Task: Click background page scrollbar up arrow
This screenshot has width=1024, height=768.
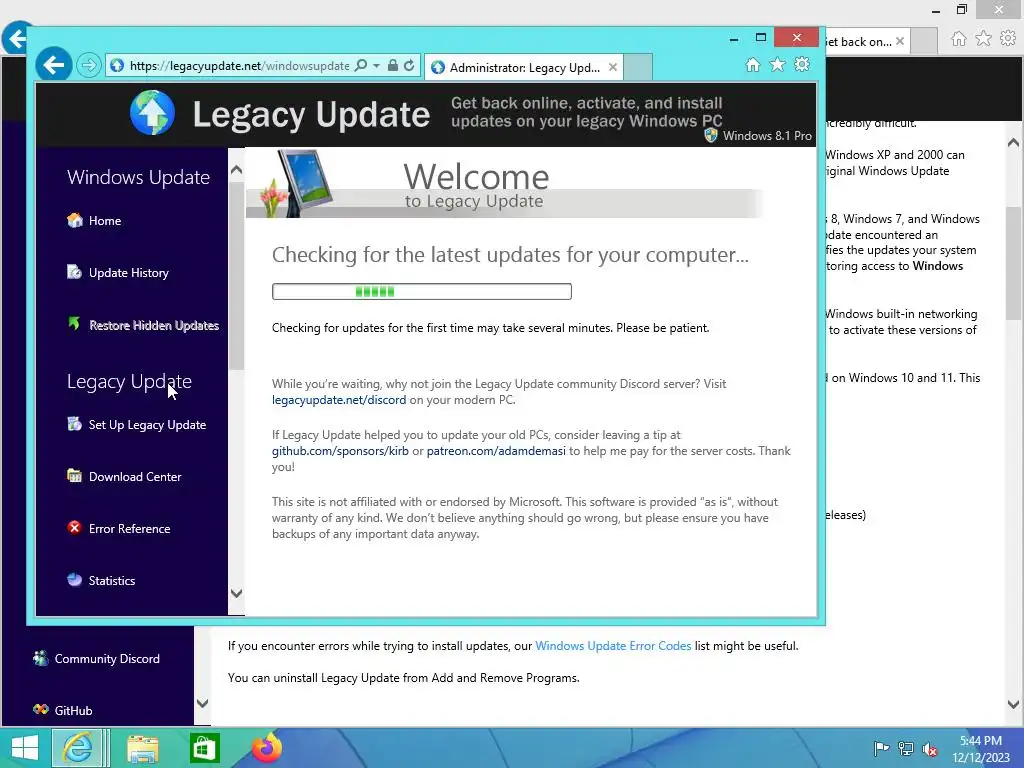Action: click(1014, 142)
